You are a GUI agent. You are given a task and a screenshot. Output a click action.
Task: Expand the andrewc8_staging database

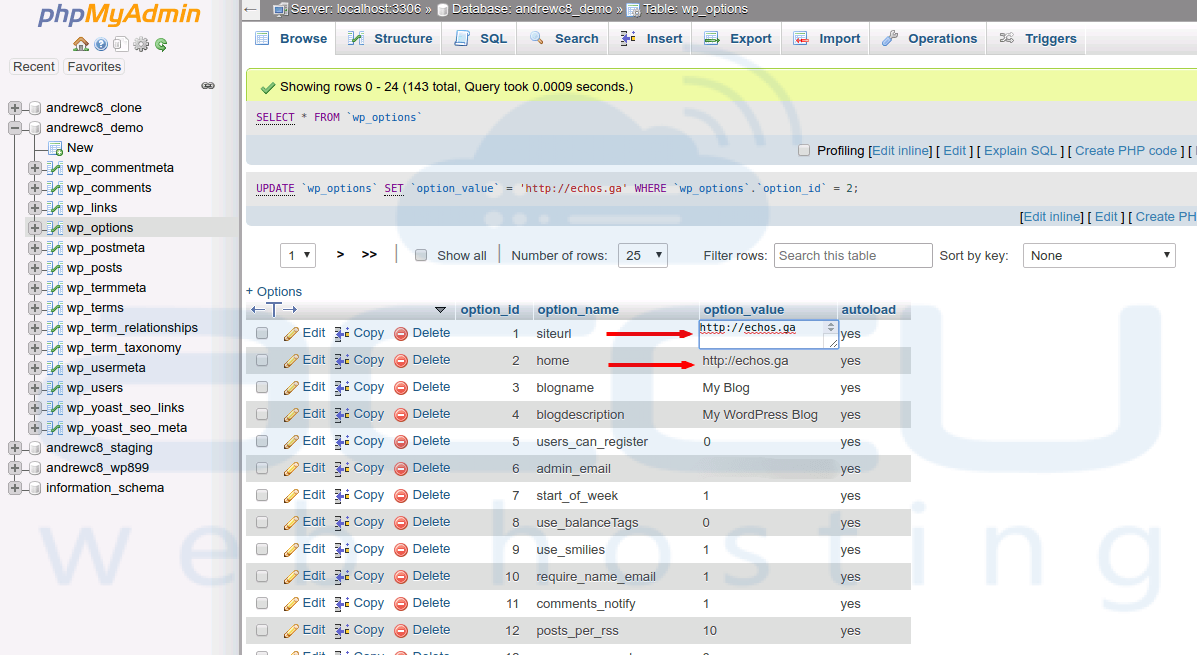click(x=15, y=448)
